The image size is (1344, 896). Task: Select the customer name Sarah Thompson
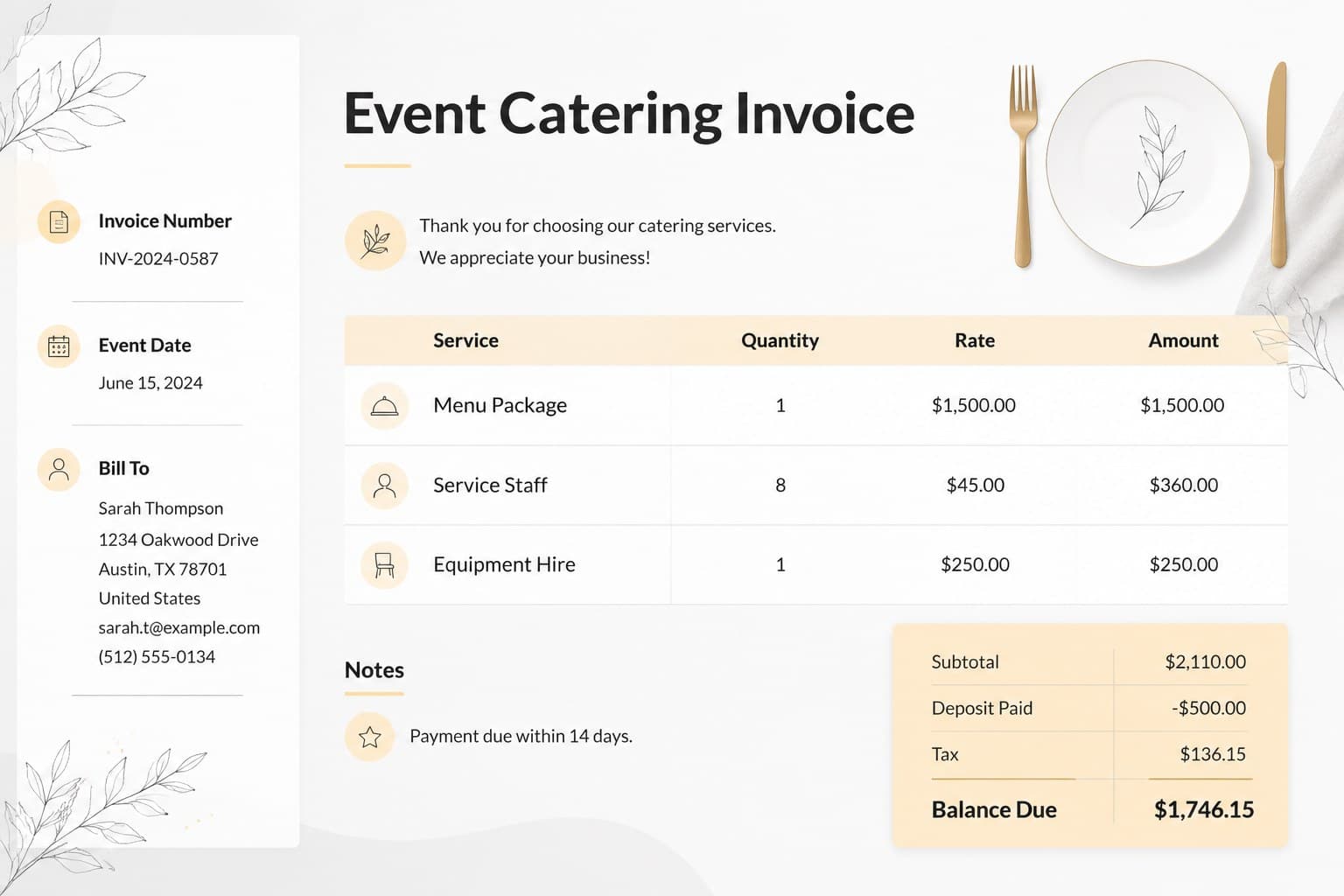[161, 508]
